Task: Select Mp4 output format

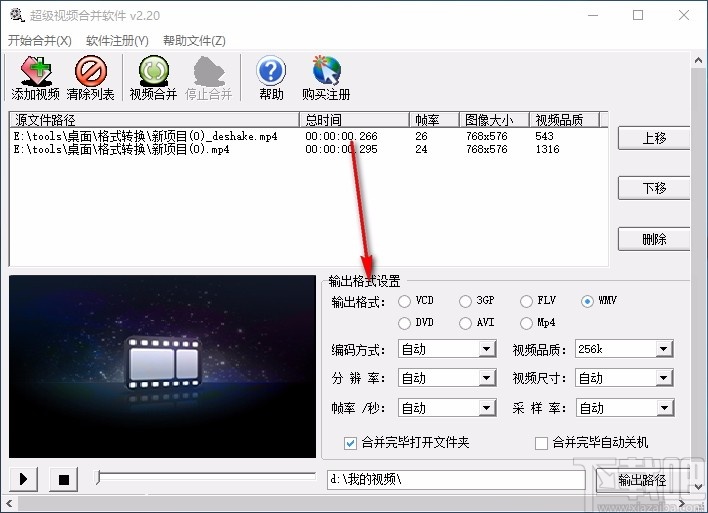Action: [526, 323]
